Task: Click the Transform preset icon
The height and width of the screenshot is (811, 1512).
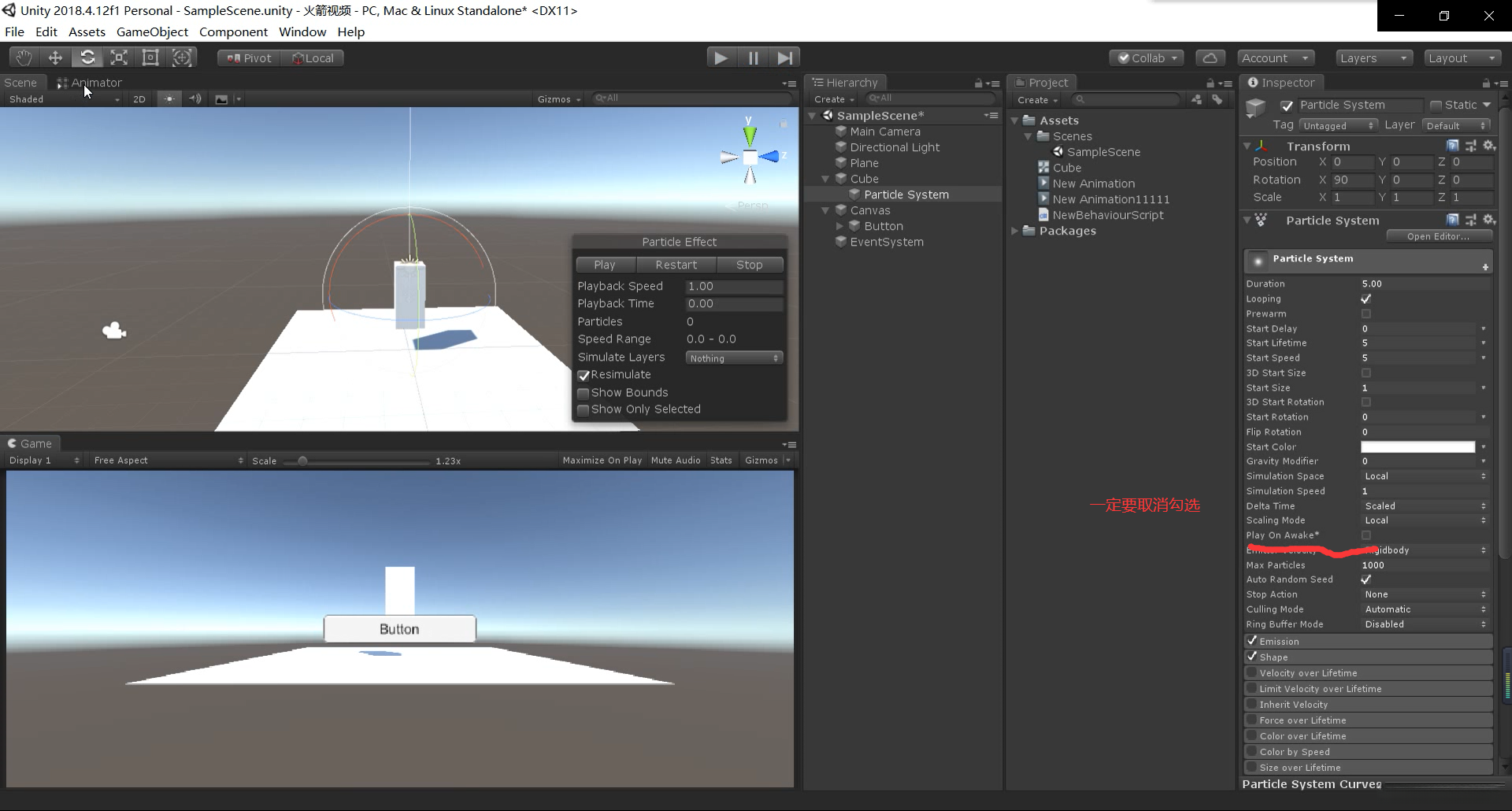Action: 1470,146
